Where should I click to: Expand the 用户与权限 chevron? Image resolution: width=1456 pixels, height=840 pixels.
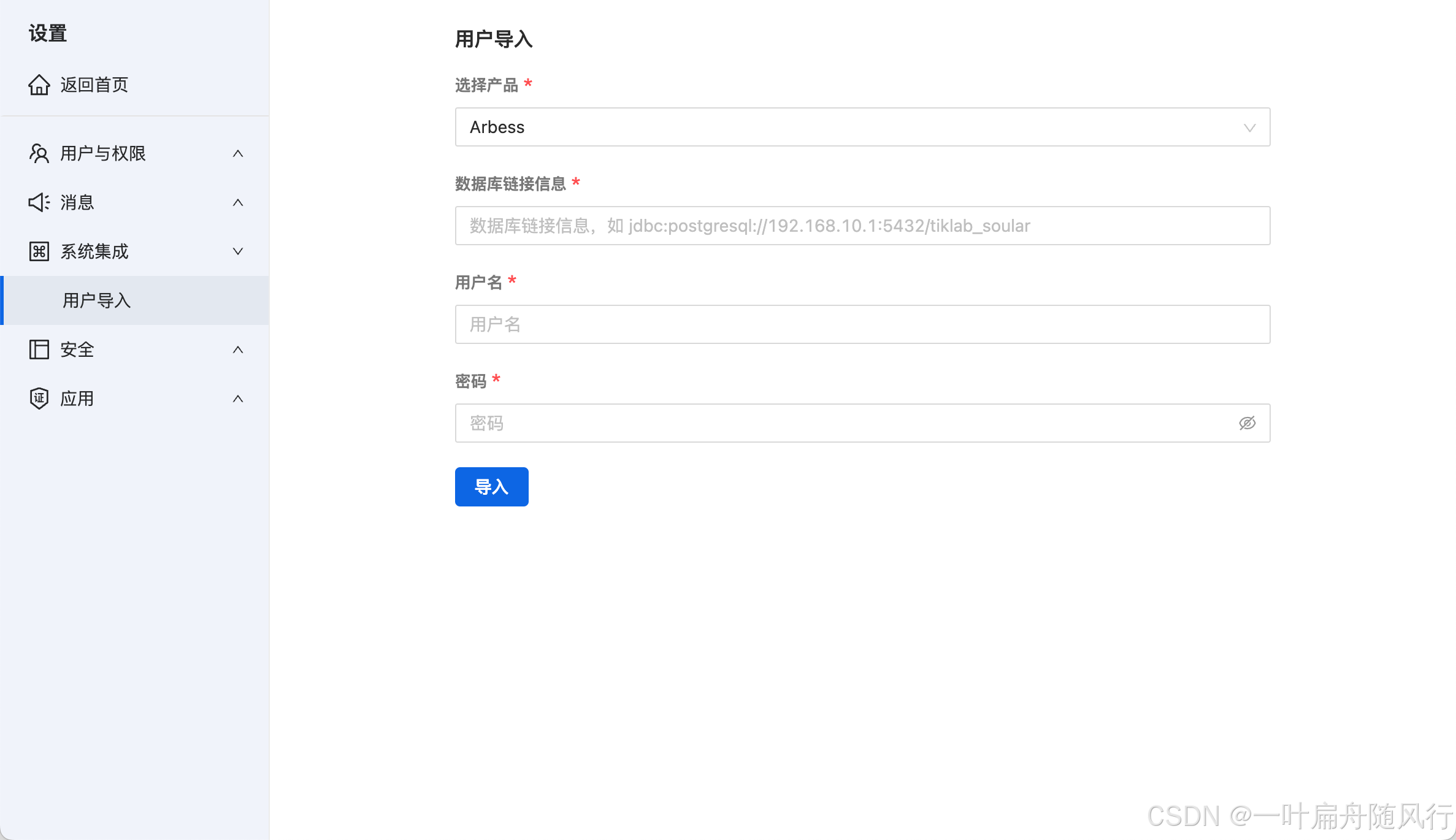(238, 153)
